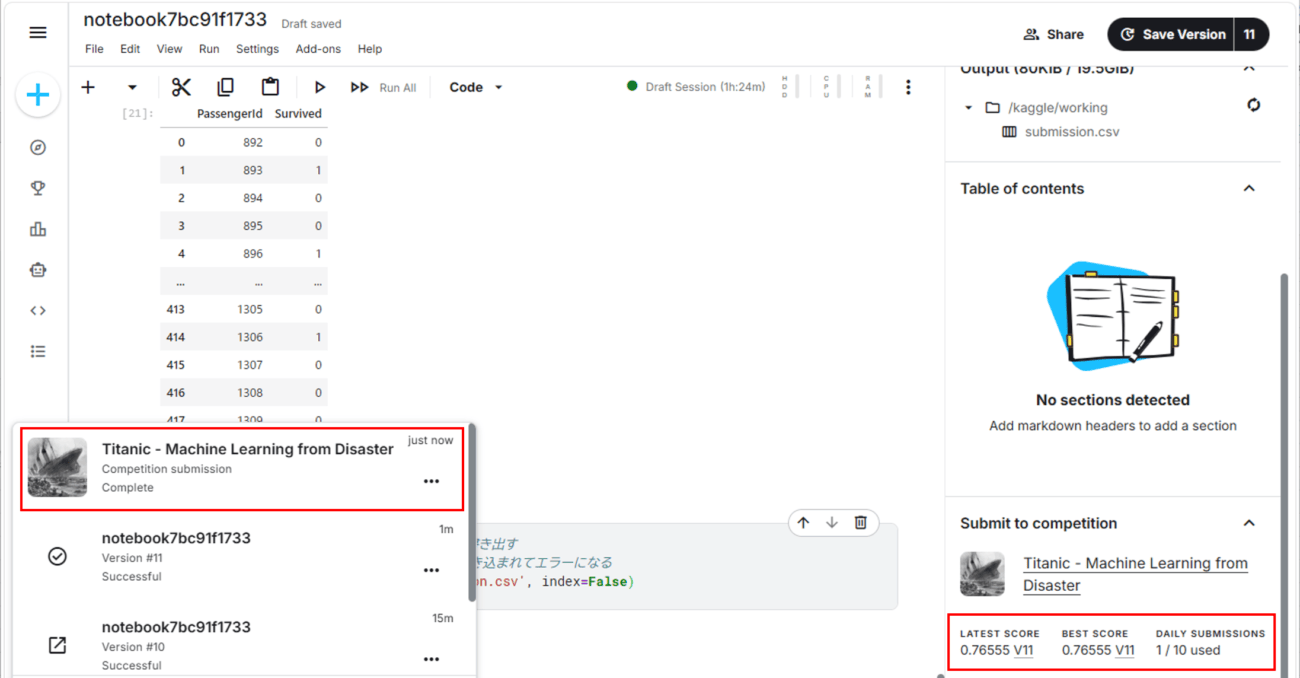Click the Version #10 external-link icon
This screenshot has height=678, width=1300.
[x=57, y=645]
